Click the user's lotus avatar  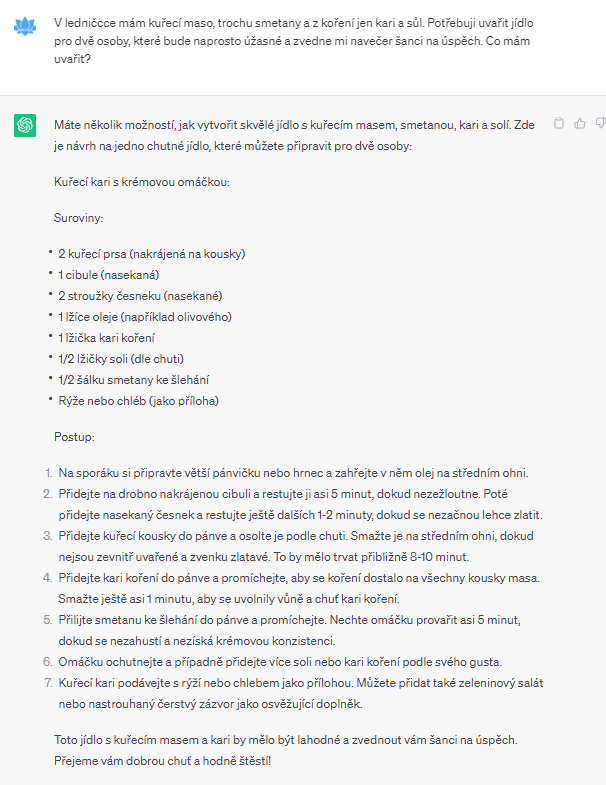point(25,27)
